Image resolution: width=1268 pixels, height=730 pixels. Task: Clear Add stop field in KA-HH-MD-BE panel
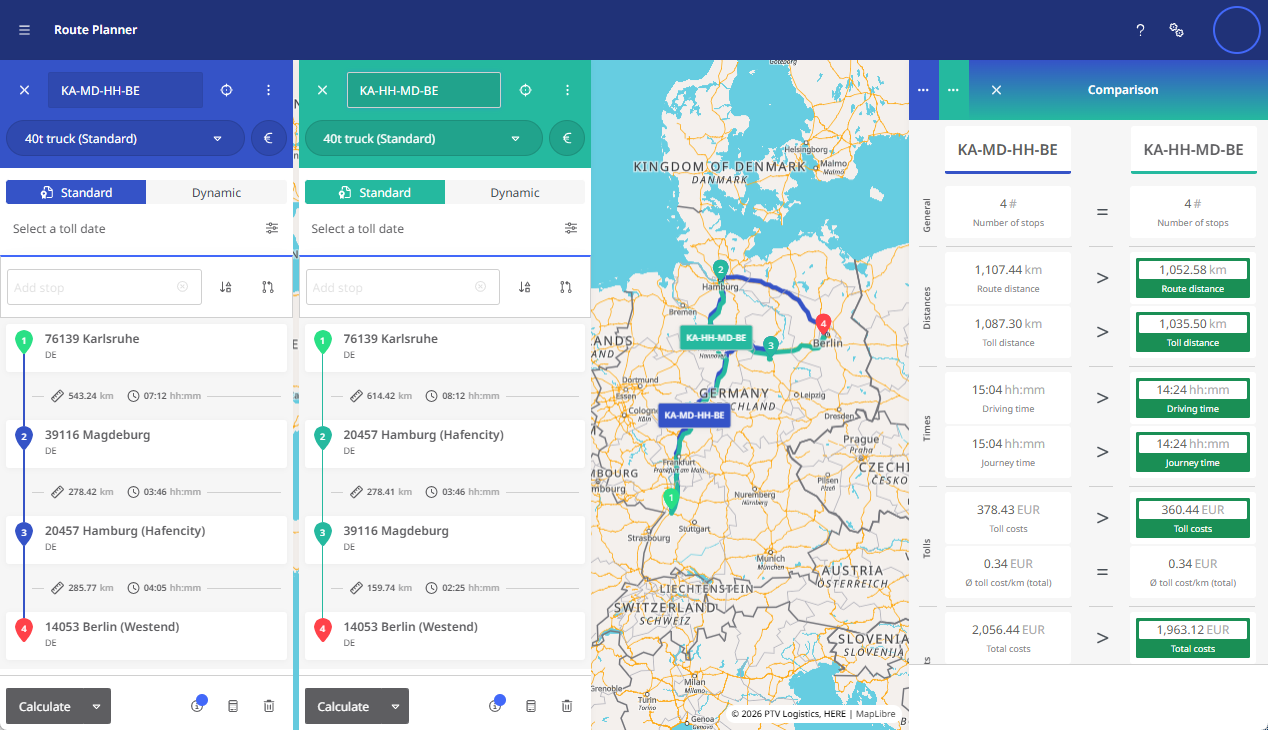(480, 287)
